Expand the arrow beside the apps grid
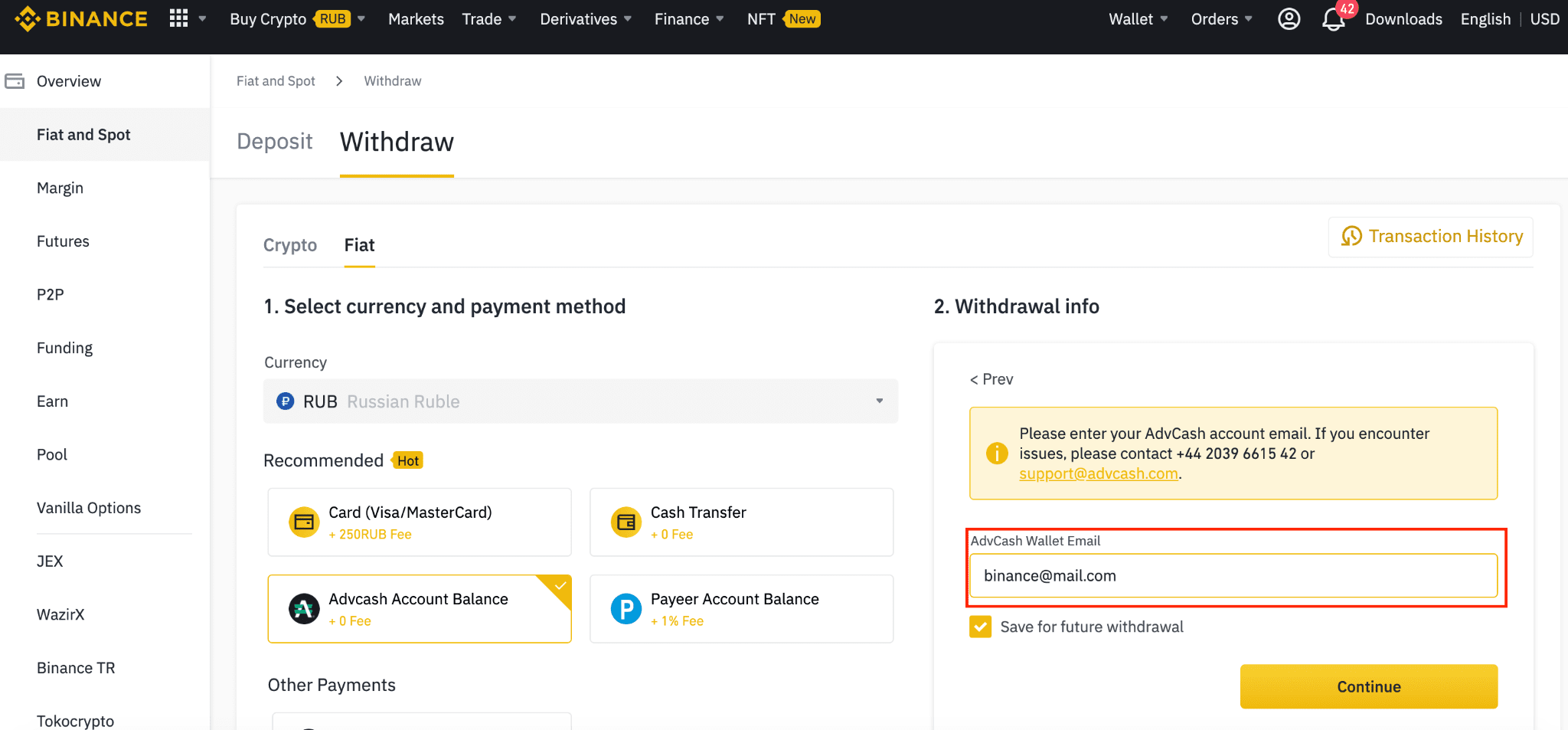 pyautogui.click(x=203, y=19)
